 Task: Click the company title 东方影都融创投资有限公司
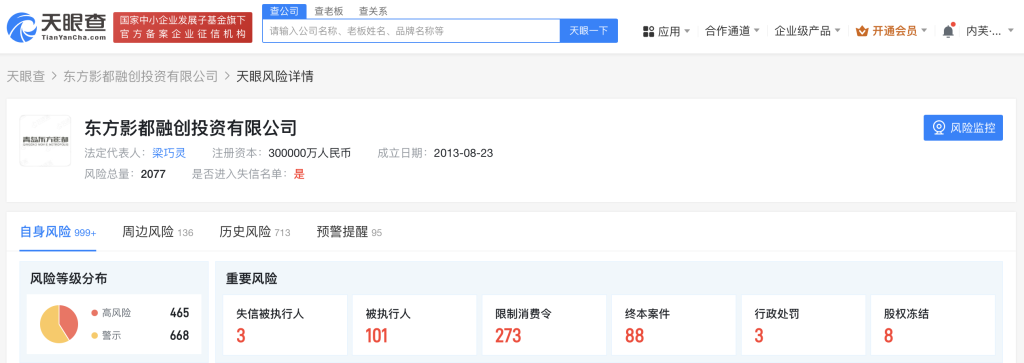[x=191, y=127]
